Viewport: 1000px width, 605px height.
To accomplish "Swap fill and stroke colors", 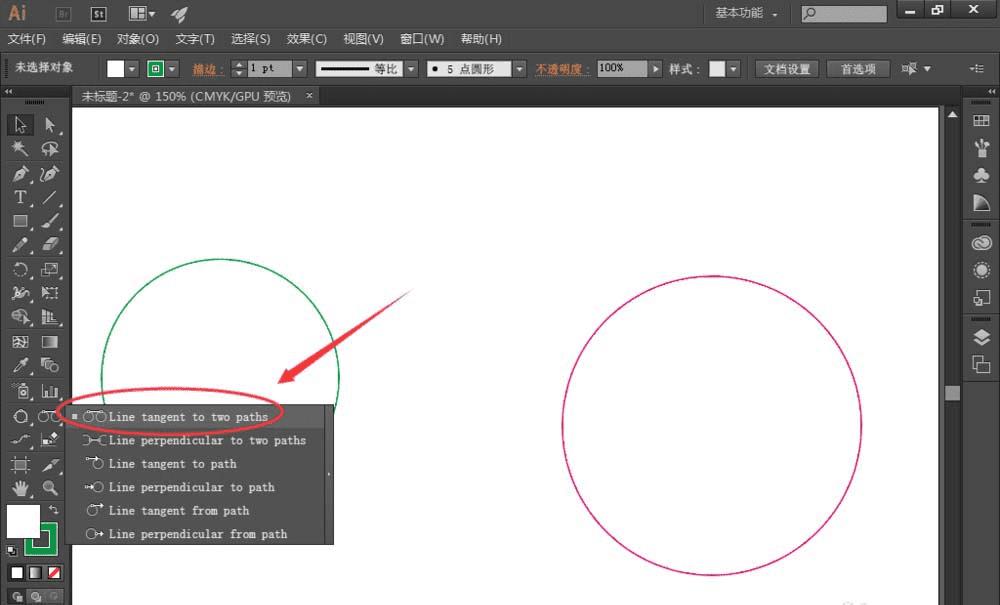I will pyautogui.click(x=54, y=509).
